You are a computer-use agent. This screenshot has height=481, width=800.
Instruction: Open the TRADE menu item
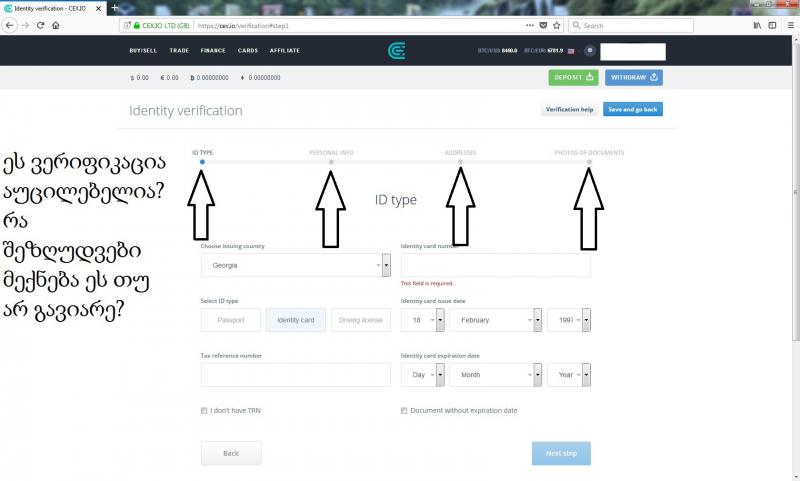(x=179, y=50)
